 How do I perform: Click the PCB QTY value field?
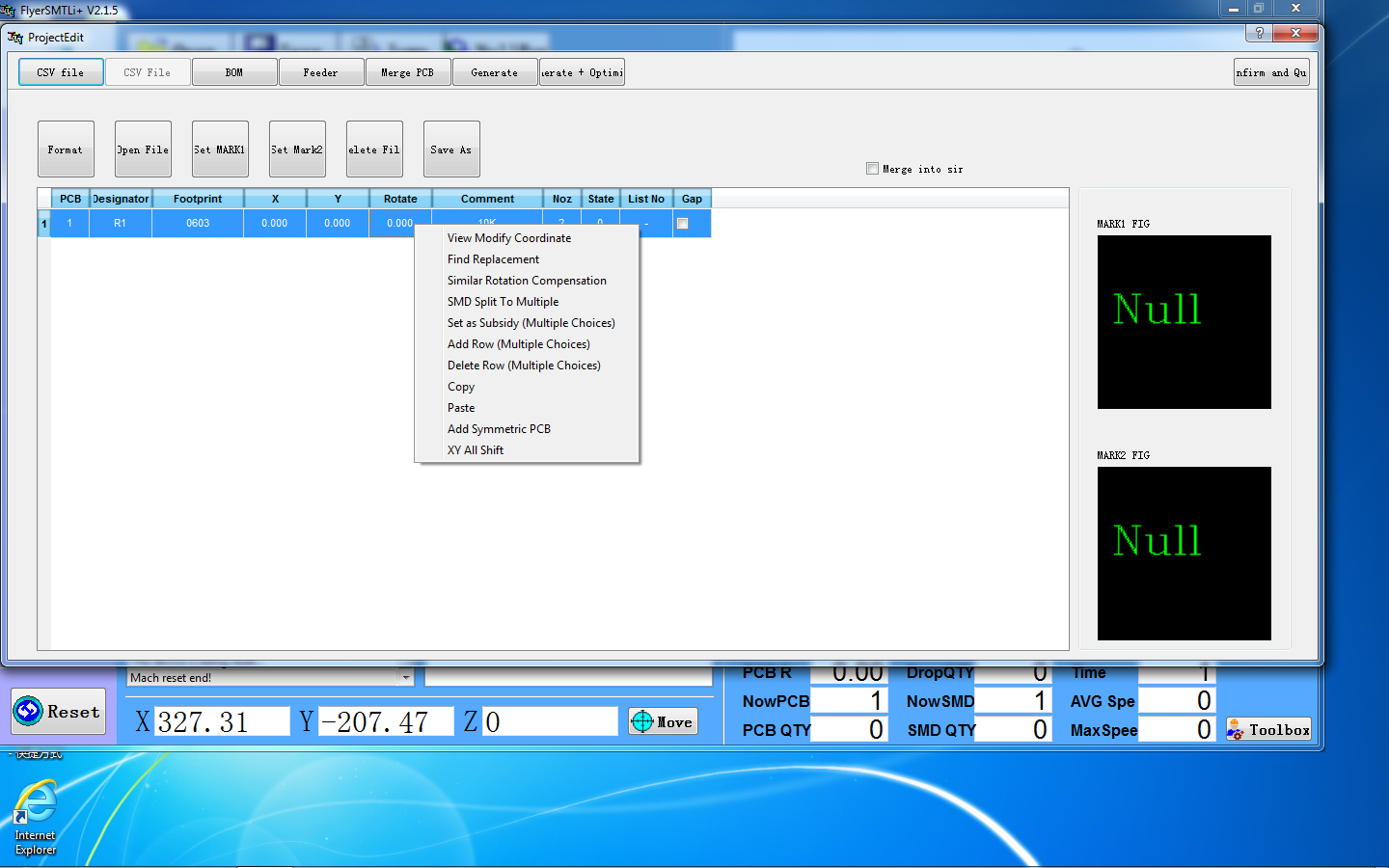tap(848, 730)
